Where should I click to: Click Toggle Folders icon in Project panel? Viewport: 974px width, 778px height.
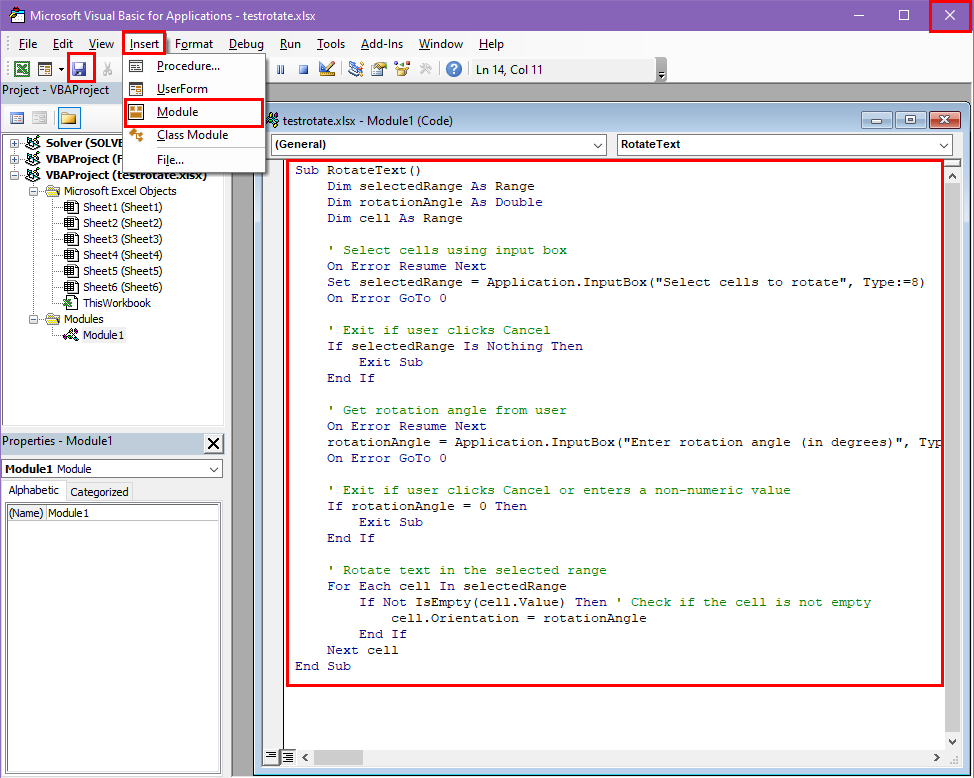point(68,118)
